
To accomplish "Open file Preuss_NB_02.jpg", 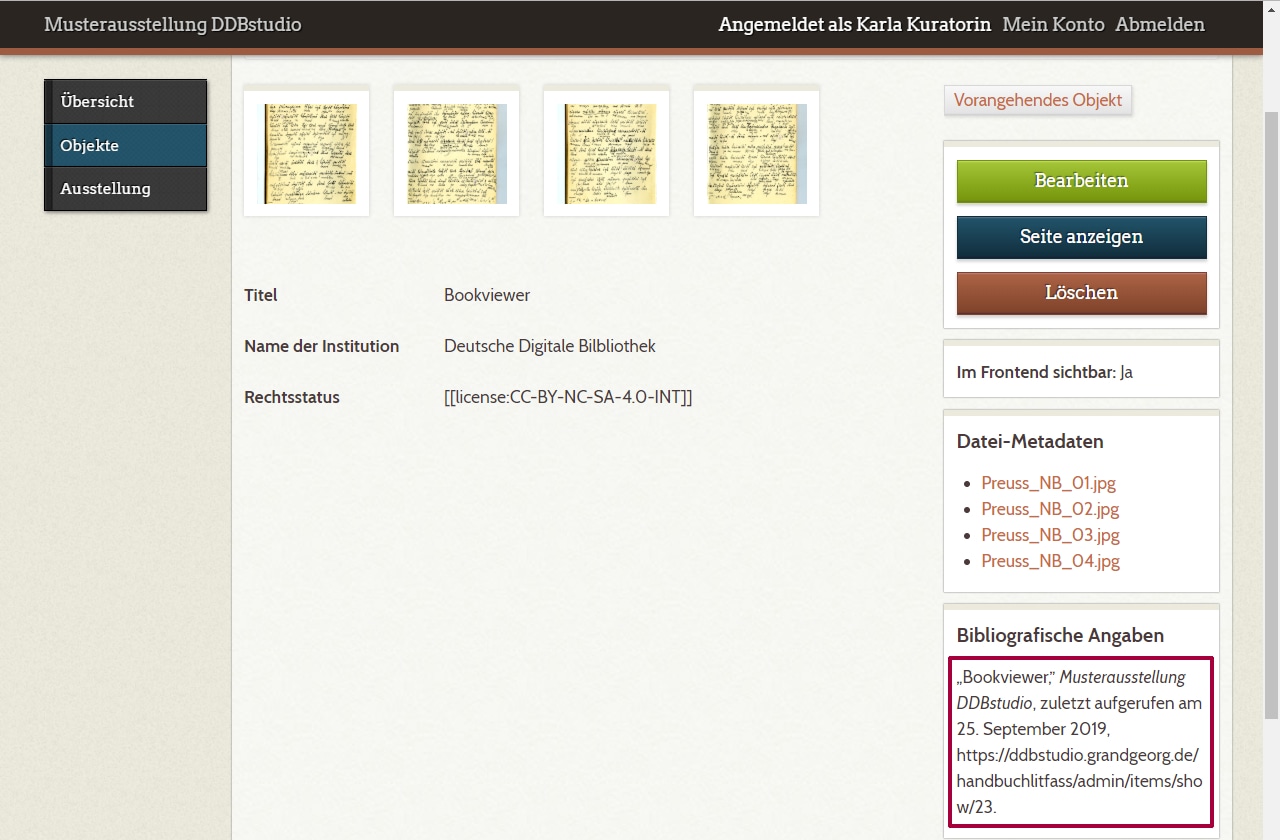I will [1050, 509].
